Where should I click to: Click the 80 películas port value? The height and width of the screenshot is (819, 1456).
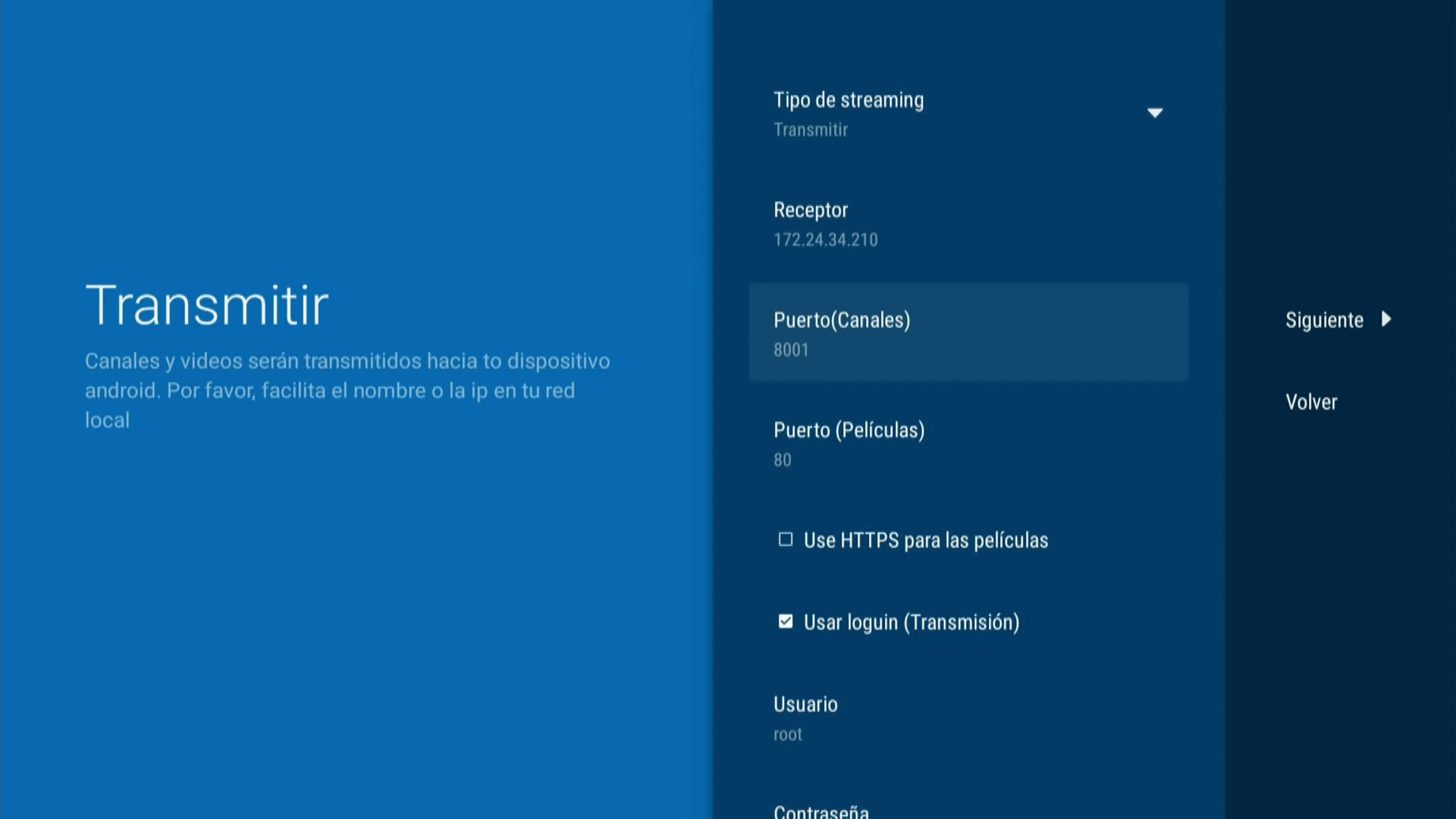click(x=782, y=460)
